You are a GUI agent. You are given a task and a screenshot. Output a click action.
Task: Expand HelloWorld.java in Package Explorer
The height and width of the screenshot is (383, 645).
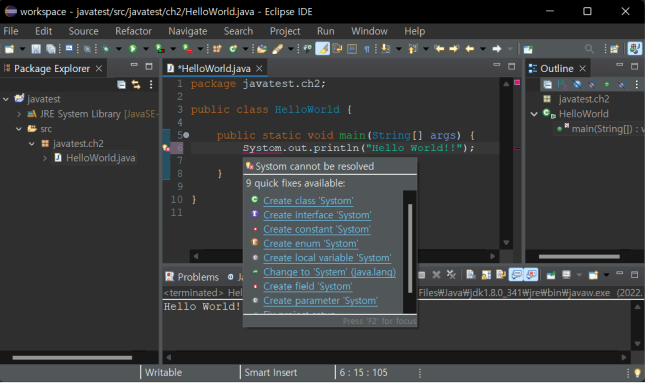pos(45,158)
